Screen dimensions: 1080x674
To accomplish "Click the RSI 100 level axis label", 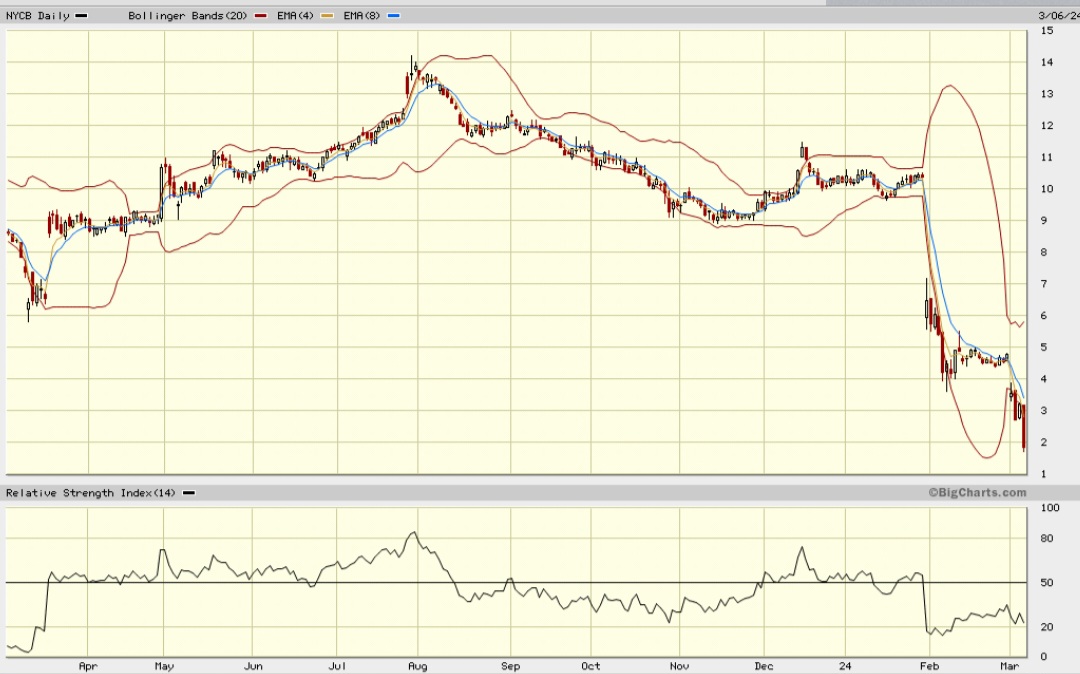I will click(1050, 507).
